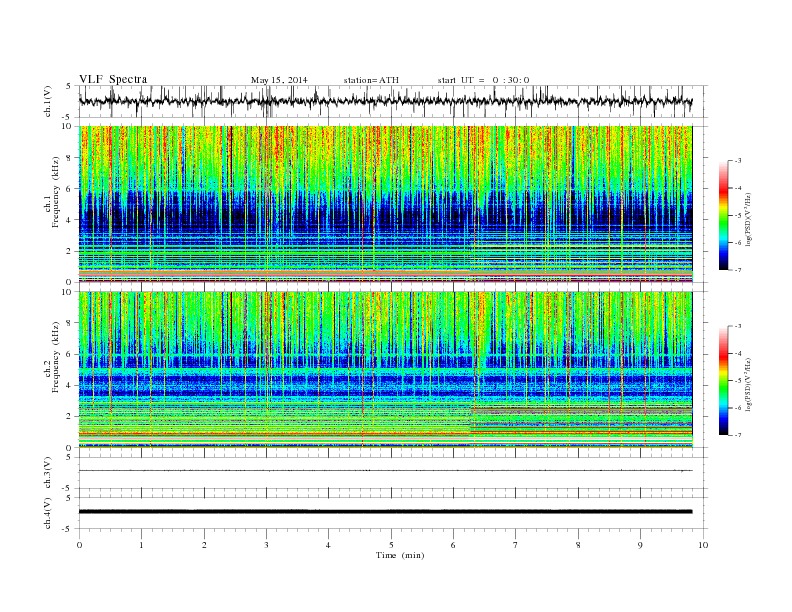Screen dimensions: 792x612
Task: Click the '8' kHz tick on ch.2 spectrogram
Action: point(69,323)
